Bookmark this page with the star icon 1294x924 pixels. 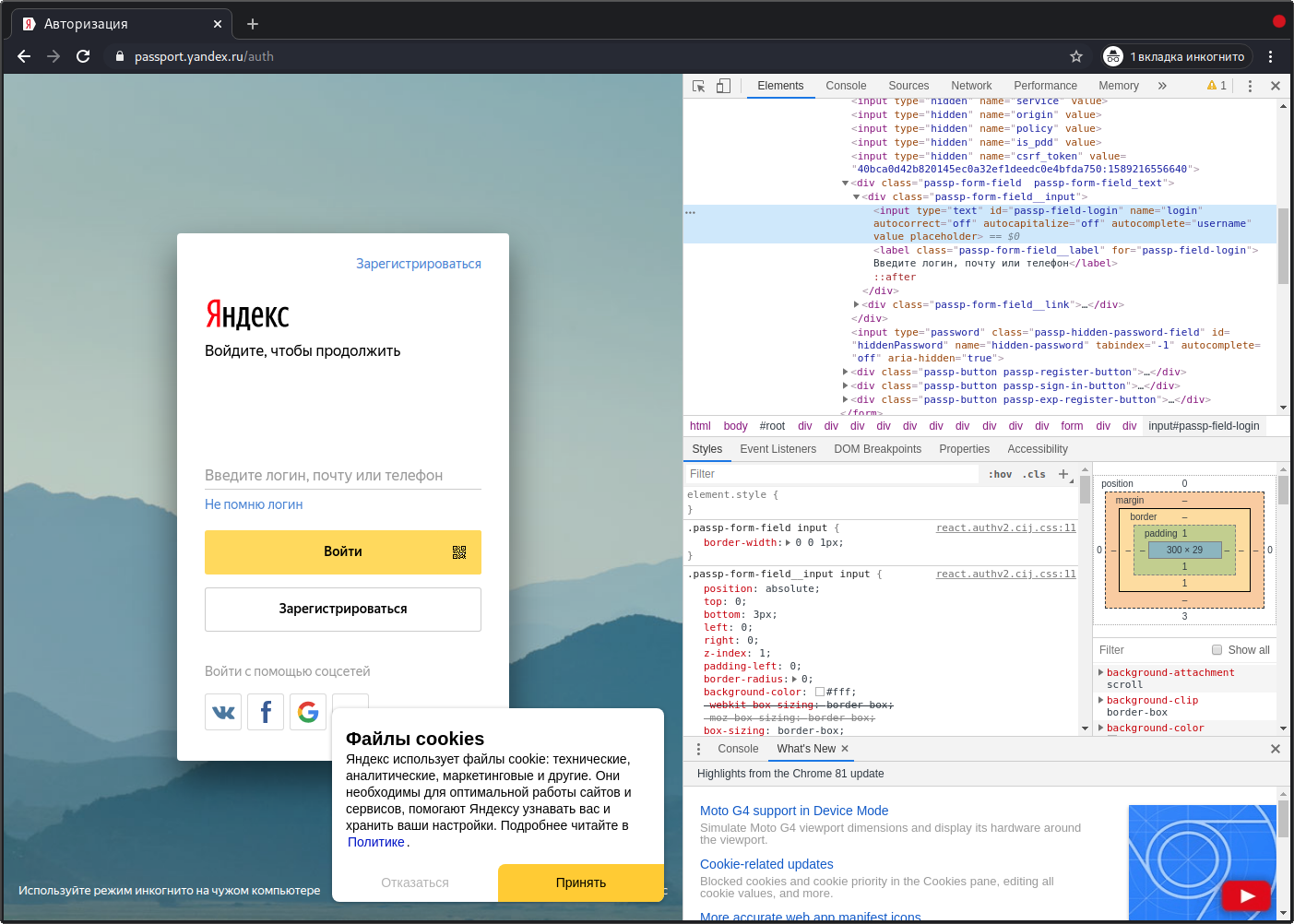(1076, 56)
